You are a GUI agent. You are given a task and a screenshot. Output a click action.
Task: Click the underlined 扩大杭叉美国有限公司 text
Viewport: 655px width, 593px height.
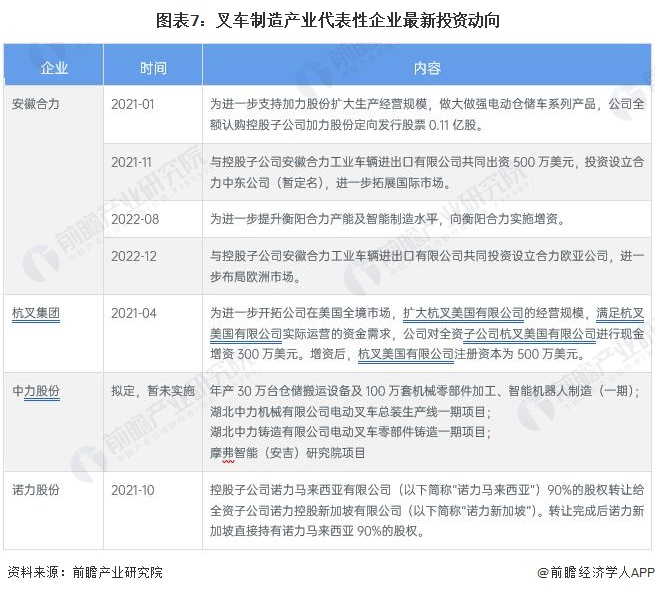[463, 313]
